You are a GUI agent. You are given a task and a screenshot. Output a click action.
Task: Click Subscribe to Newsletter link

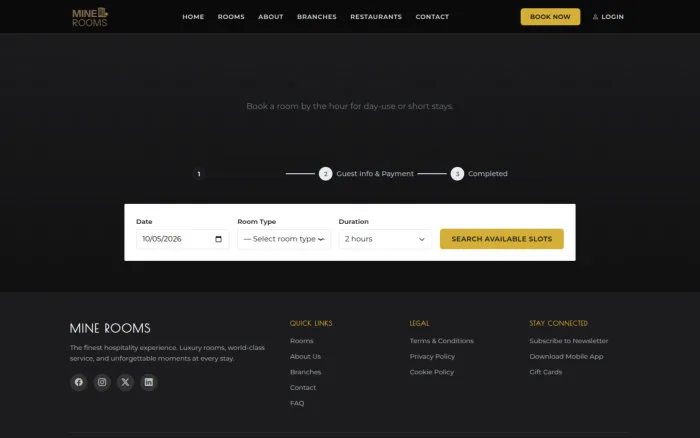coord(569,341)
